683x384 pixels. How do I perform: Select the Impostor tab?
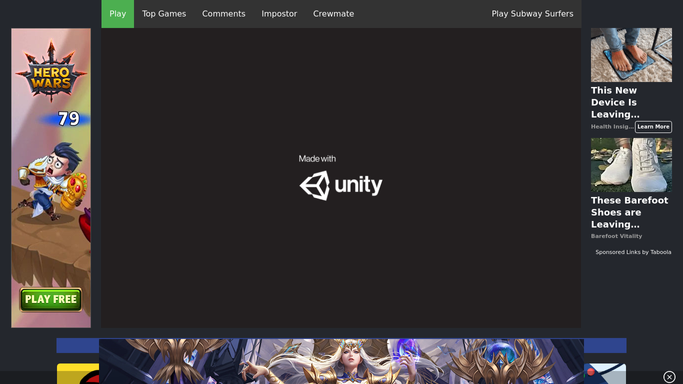[279, 14]
